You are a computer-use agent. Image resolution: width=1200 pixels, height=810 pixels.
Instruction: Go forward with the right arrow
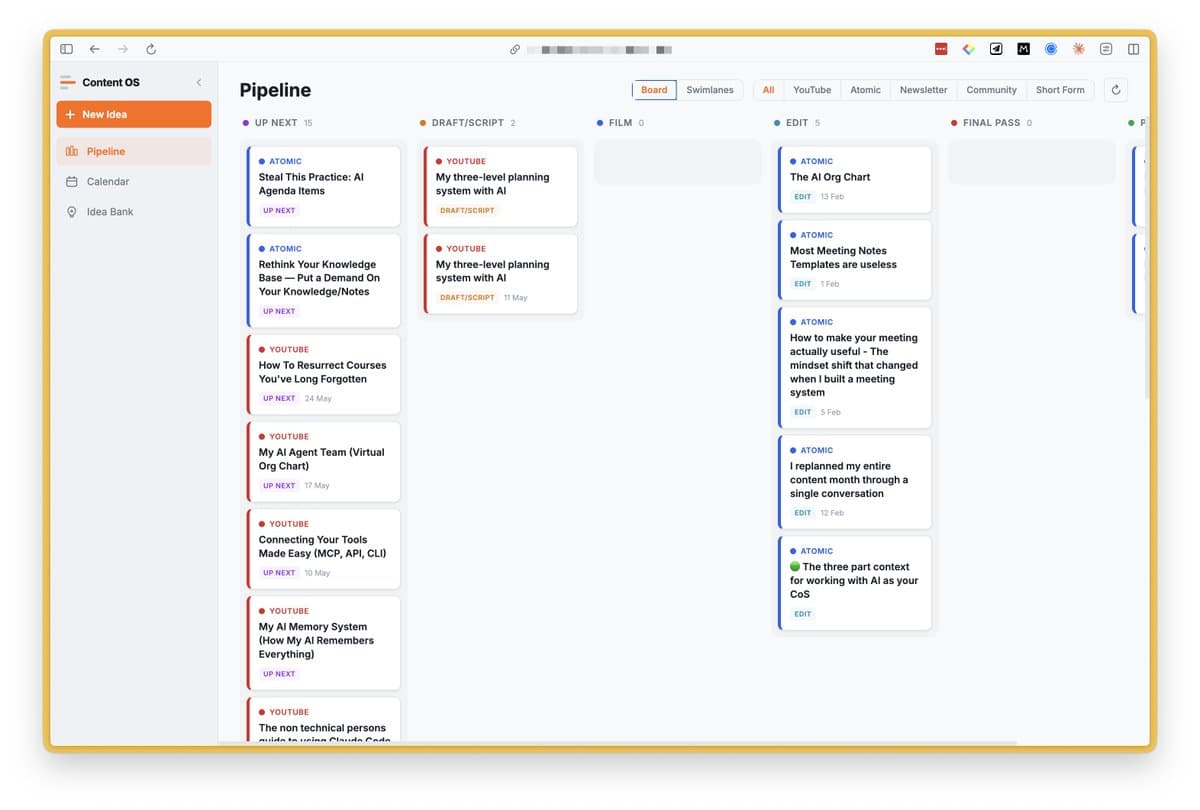click(x=122, y=49)
